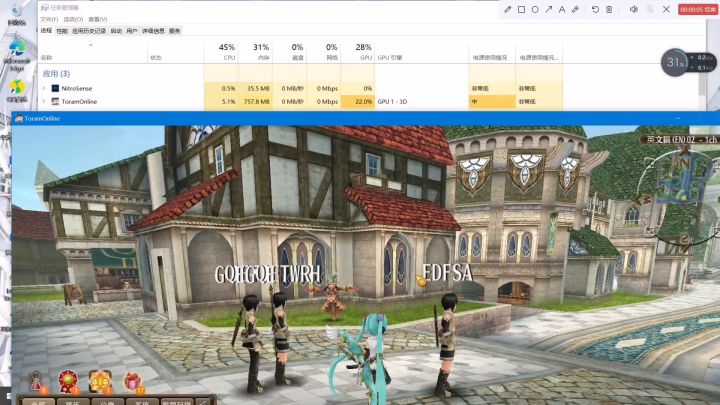Sort by the status column header
Viewport: 720px width, 405px height.
click(175, 51)
